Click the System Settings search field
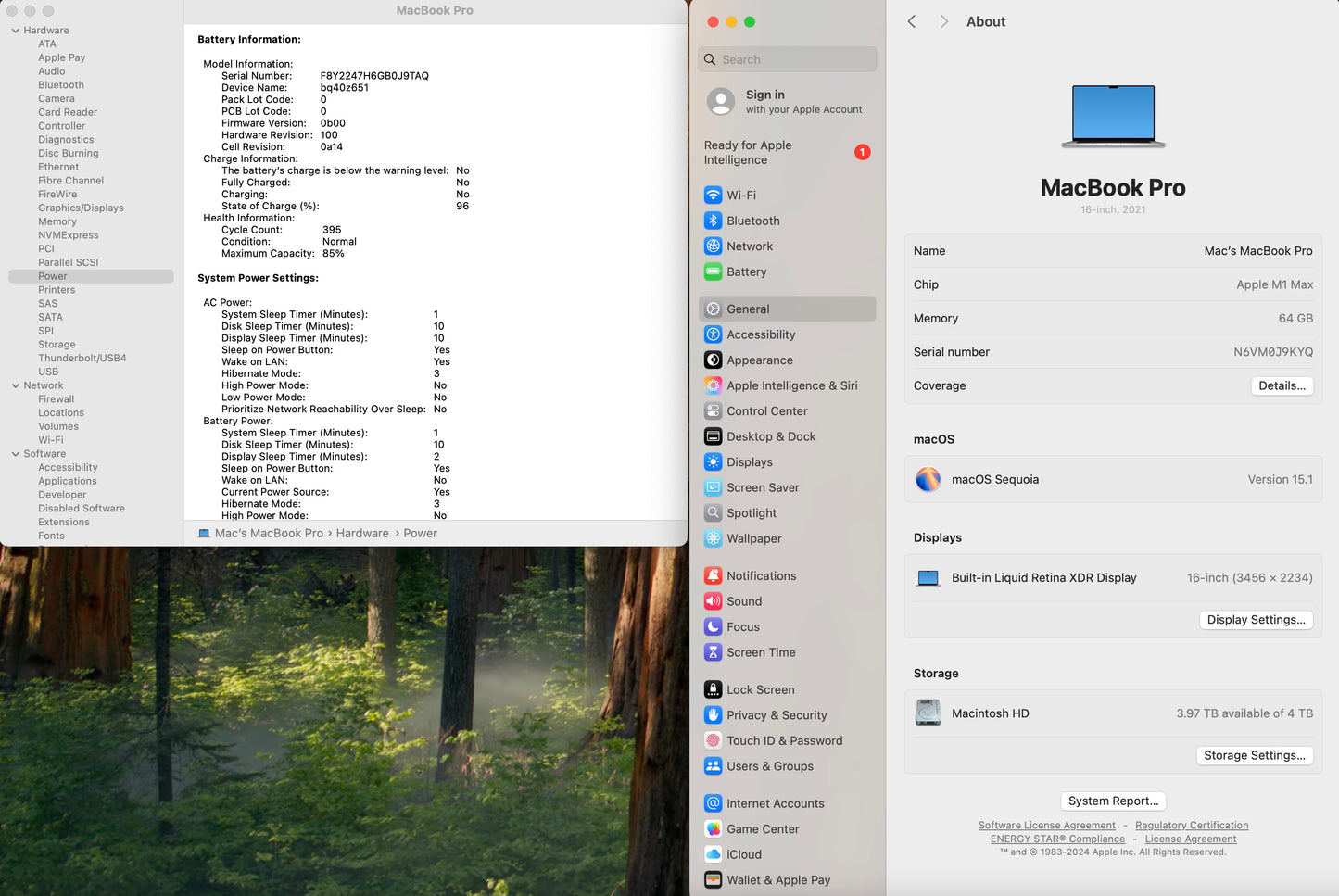Screen dimensions: 1339x896 pos(787,59)
